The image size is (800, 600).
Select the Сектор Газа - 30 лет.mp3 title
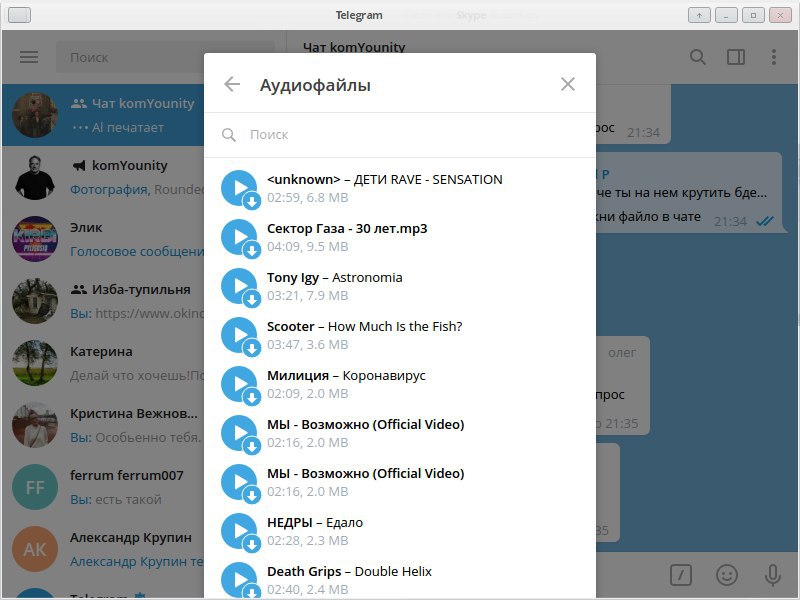point(347,229)
